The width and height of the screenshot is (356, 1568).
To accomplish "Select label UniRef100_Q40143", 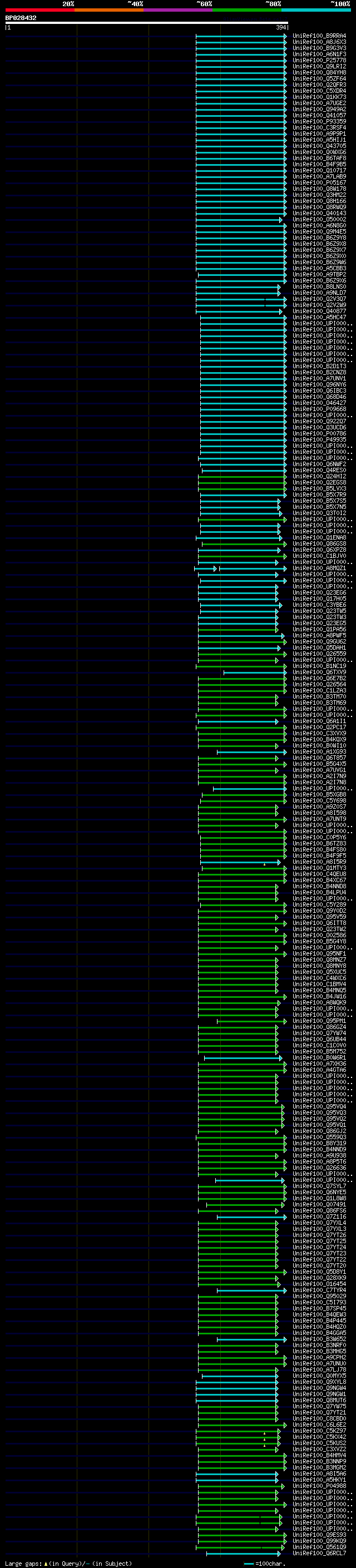I will pyautogui.click(x=319, y=214).
